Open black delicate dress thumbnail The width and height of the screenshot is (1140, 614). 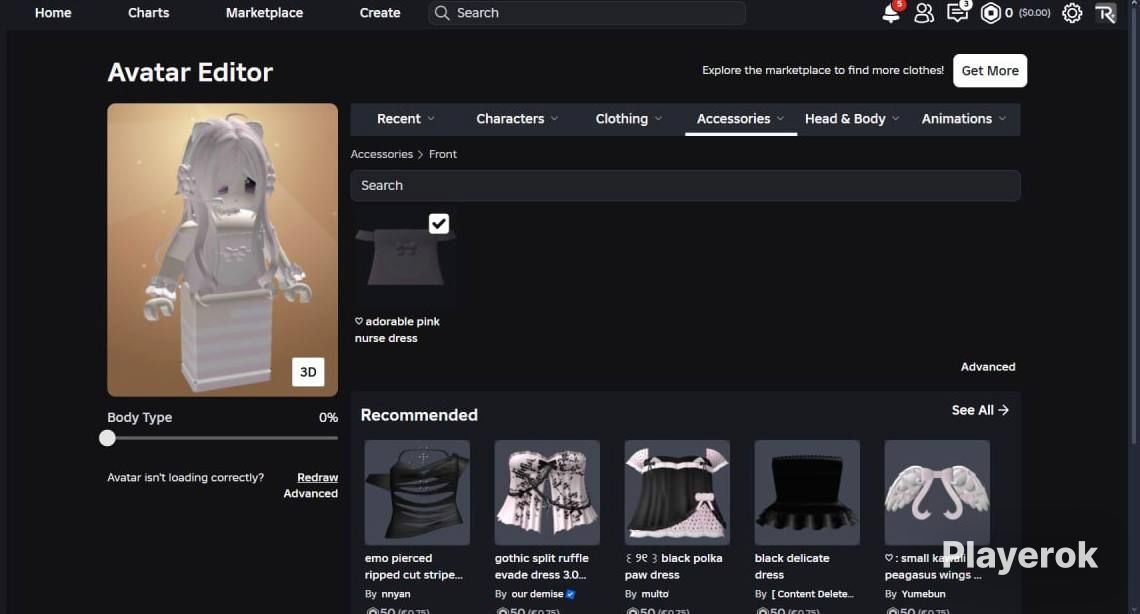click(807, 492)
